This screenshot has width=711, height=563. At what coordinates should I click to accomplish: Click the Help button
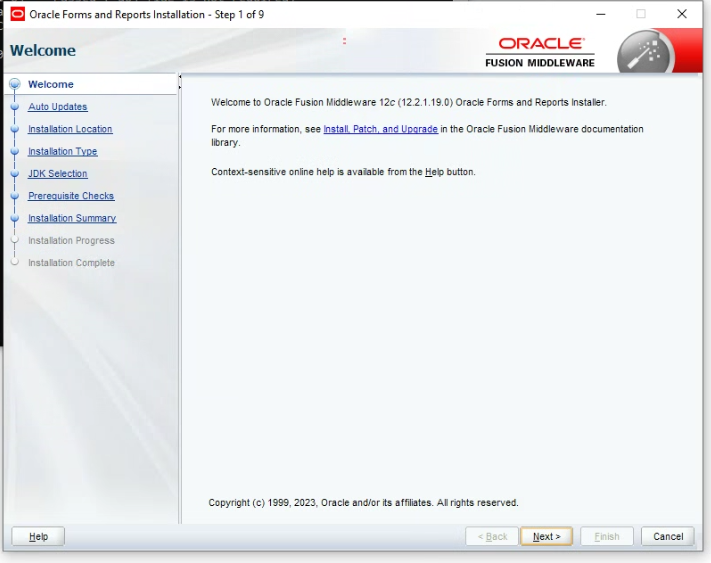(38, 536)
